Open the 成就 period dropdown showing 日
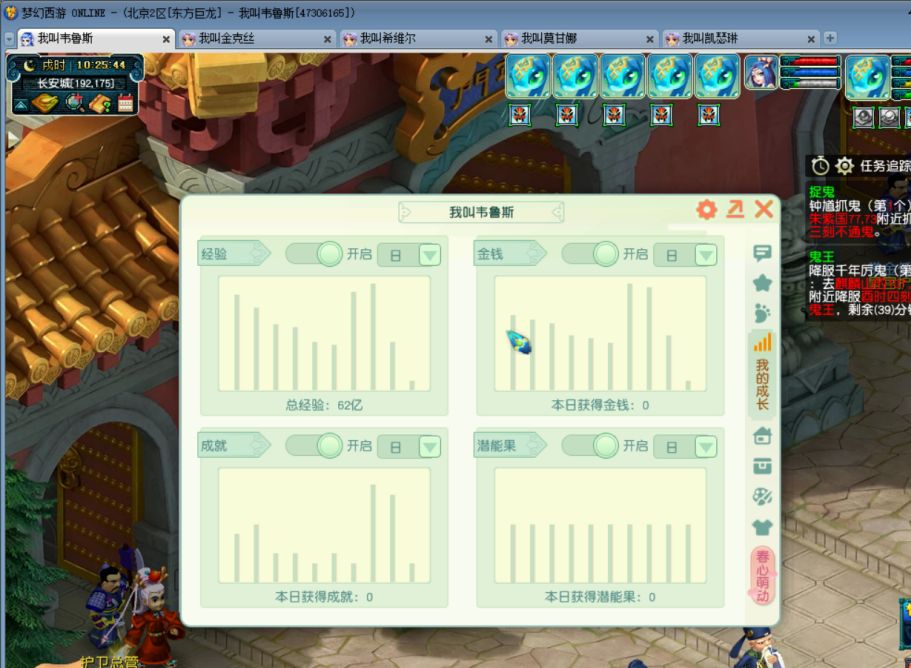This screenshot has width=911, height=668. (410, 447)
